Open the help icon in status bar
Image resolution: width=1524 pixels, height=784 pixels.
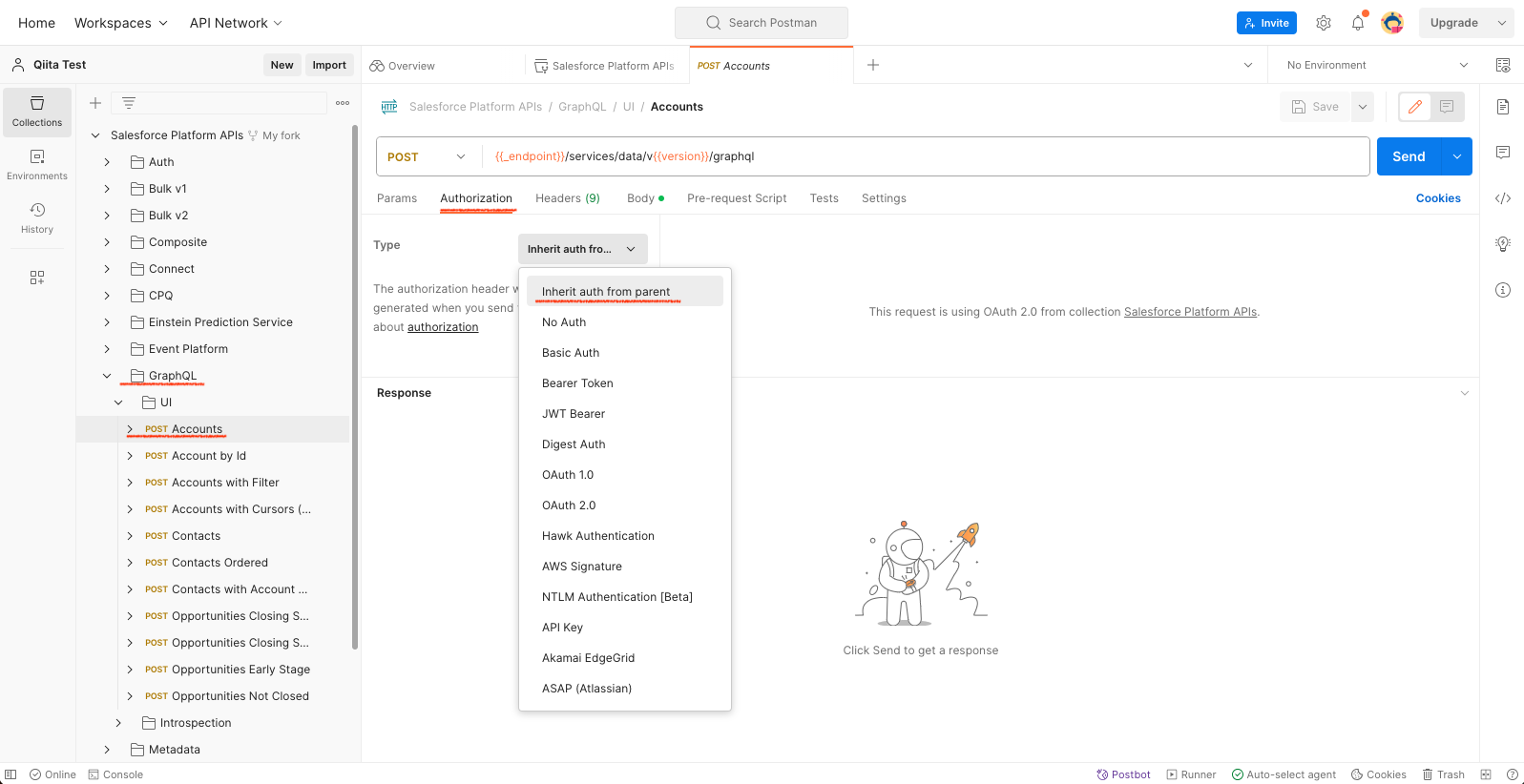pyautogui.click(x=1513, y=774)
